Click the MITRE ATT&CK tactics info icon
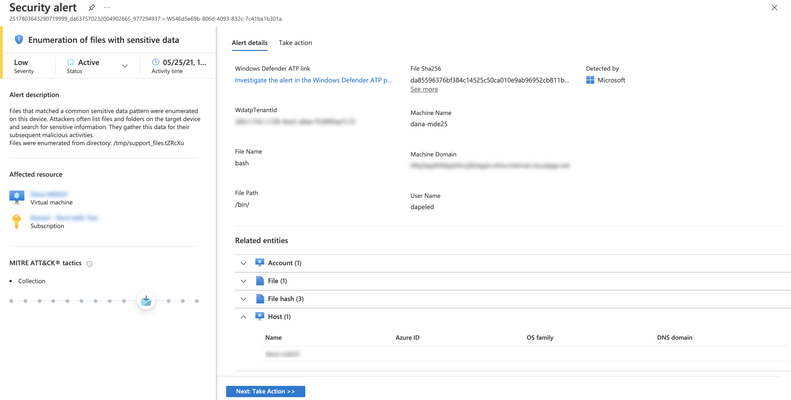The image size is (791, 400). point(89,264)
